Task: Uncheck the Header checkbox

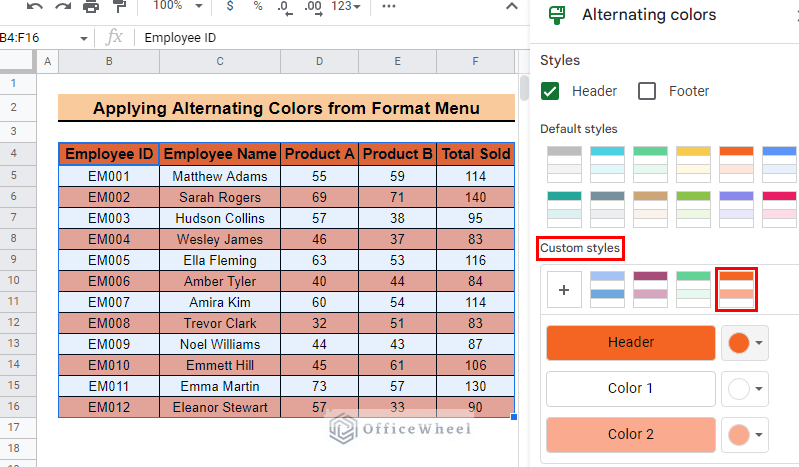Action: tap(550, 91)
